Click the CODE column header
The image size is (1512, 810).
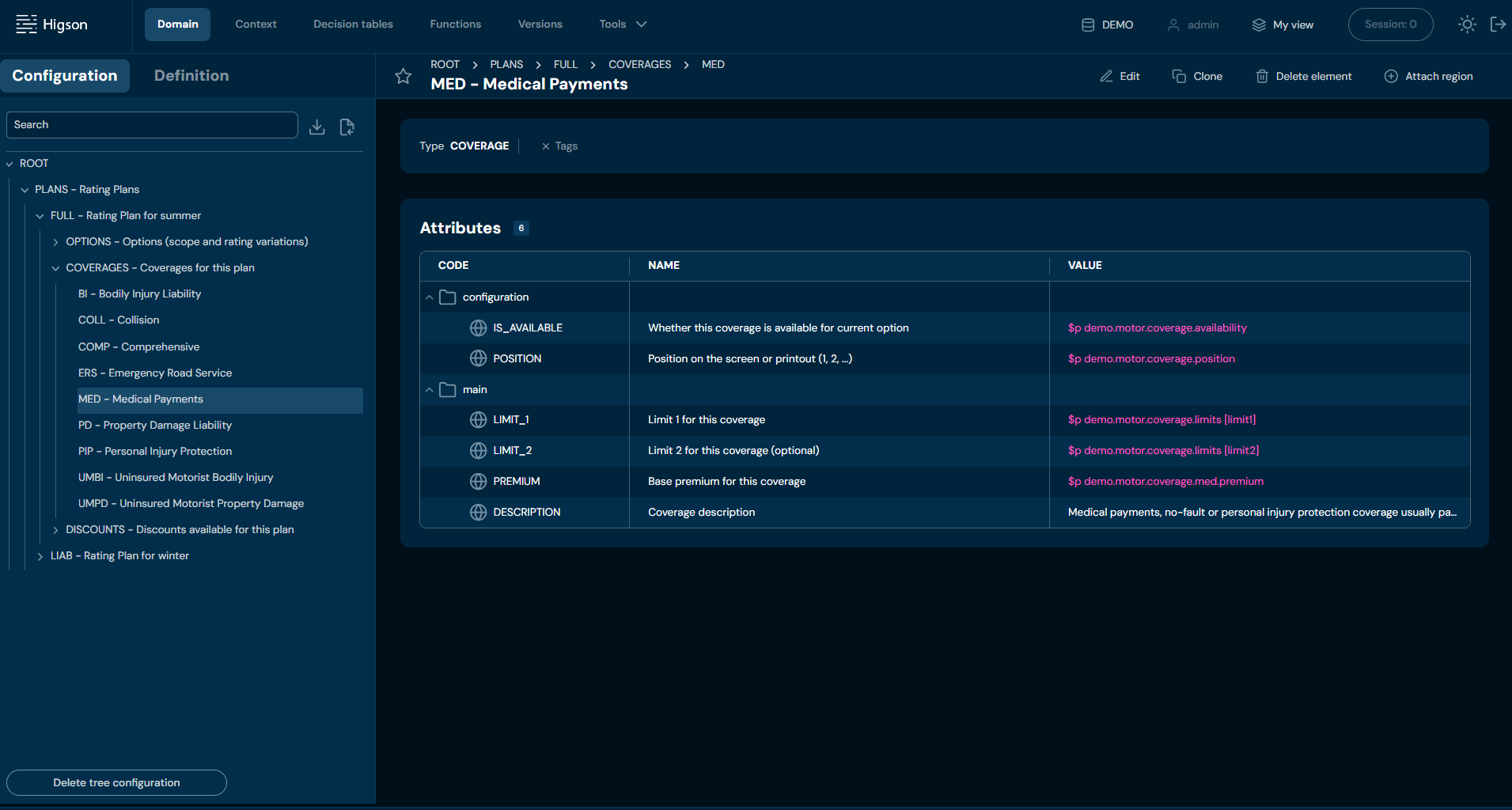pyautogui.click(x=453, y=266)
